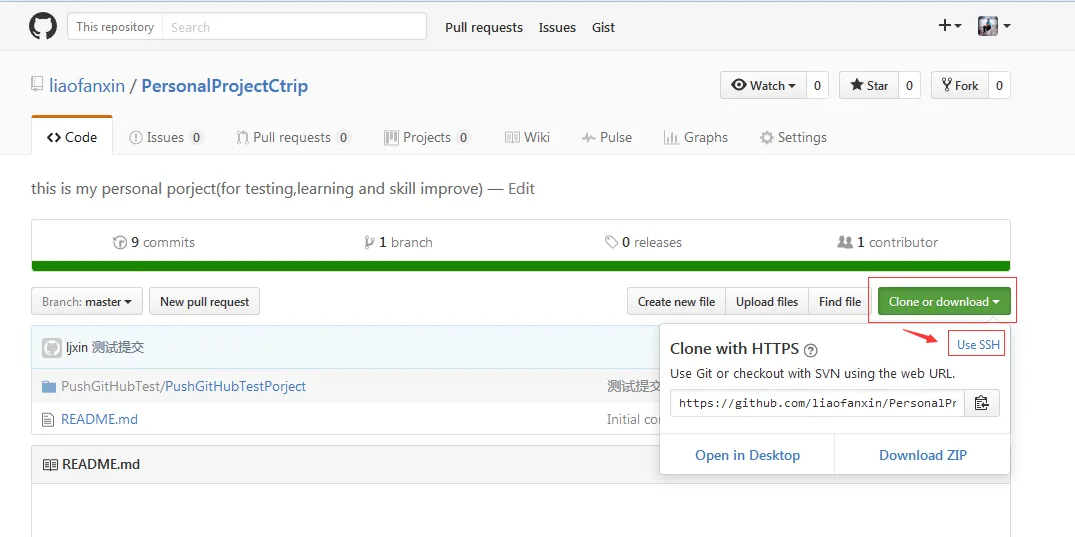1075x537 pixels.
Task: Switch to the repository Pull requests tab
Action: click(x=293, y=137)
